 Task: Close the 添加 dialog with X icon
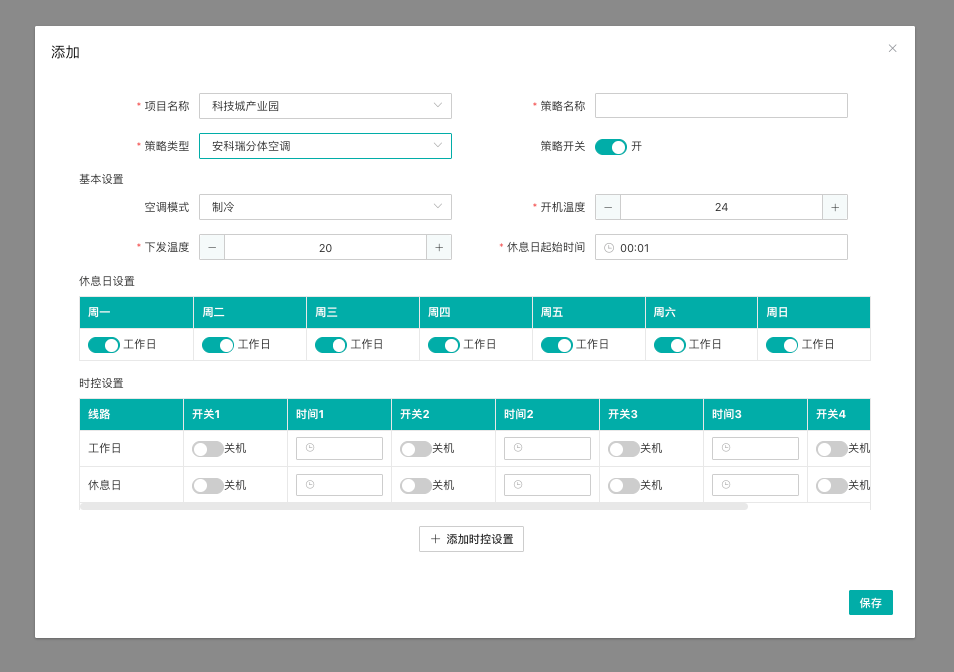(892, 49)
